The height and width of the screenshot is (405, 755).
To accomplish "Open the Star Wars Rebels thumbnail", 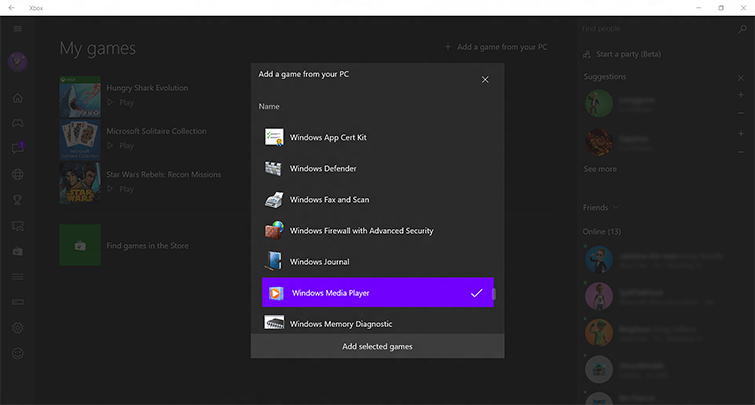I will (x=80, y=183).
